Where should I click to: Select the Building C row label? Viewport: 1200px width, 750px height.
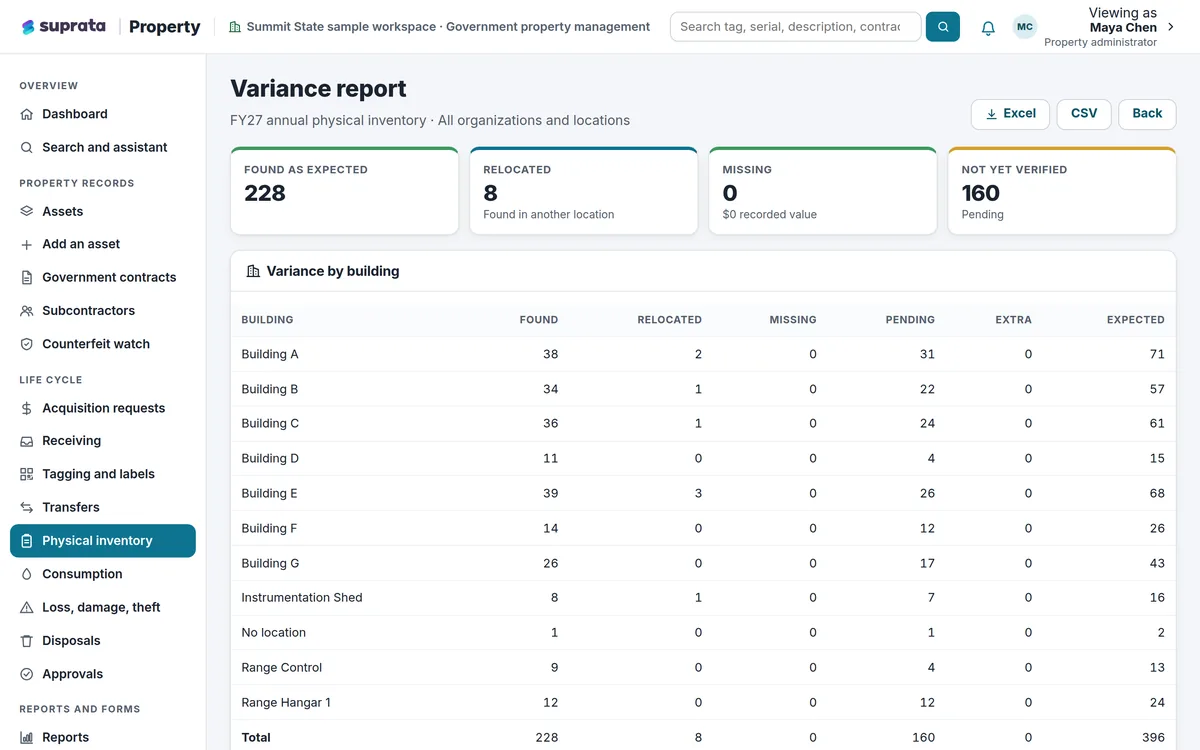click(270, 423)
